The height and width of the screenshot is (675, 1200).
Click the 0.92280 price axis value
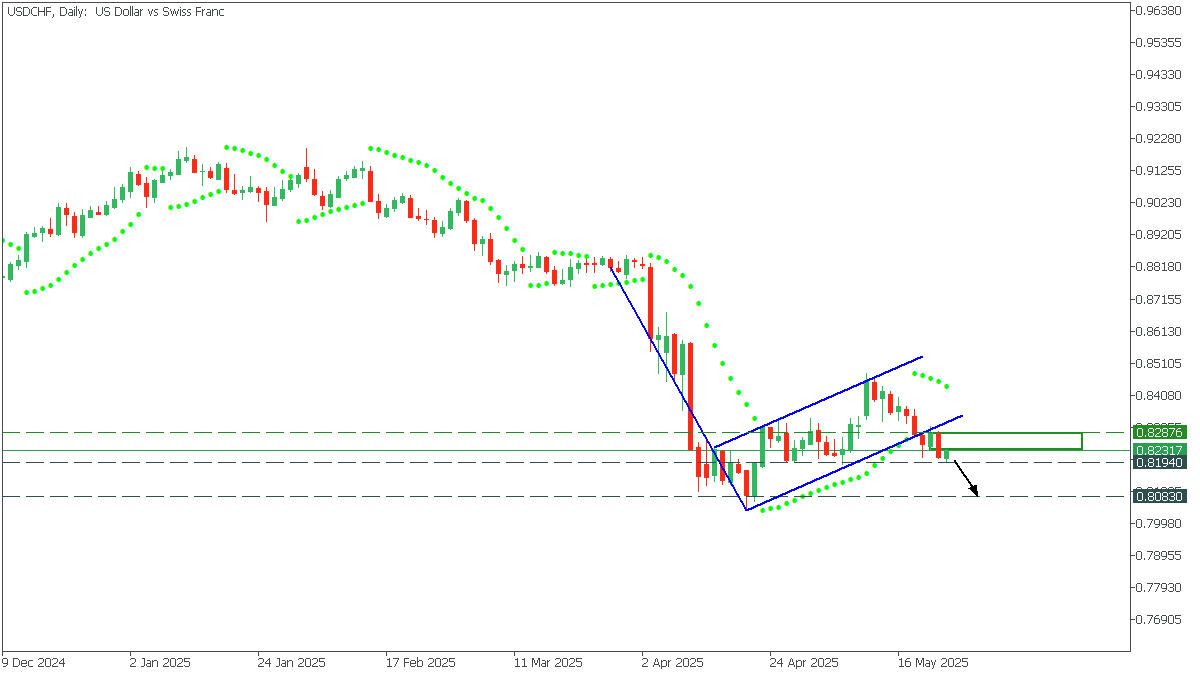point(1161,139)
